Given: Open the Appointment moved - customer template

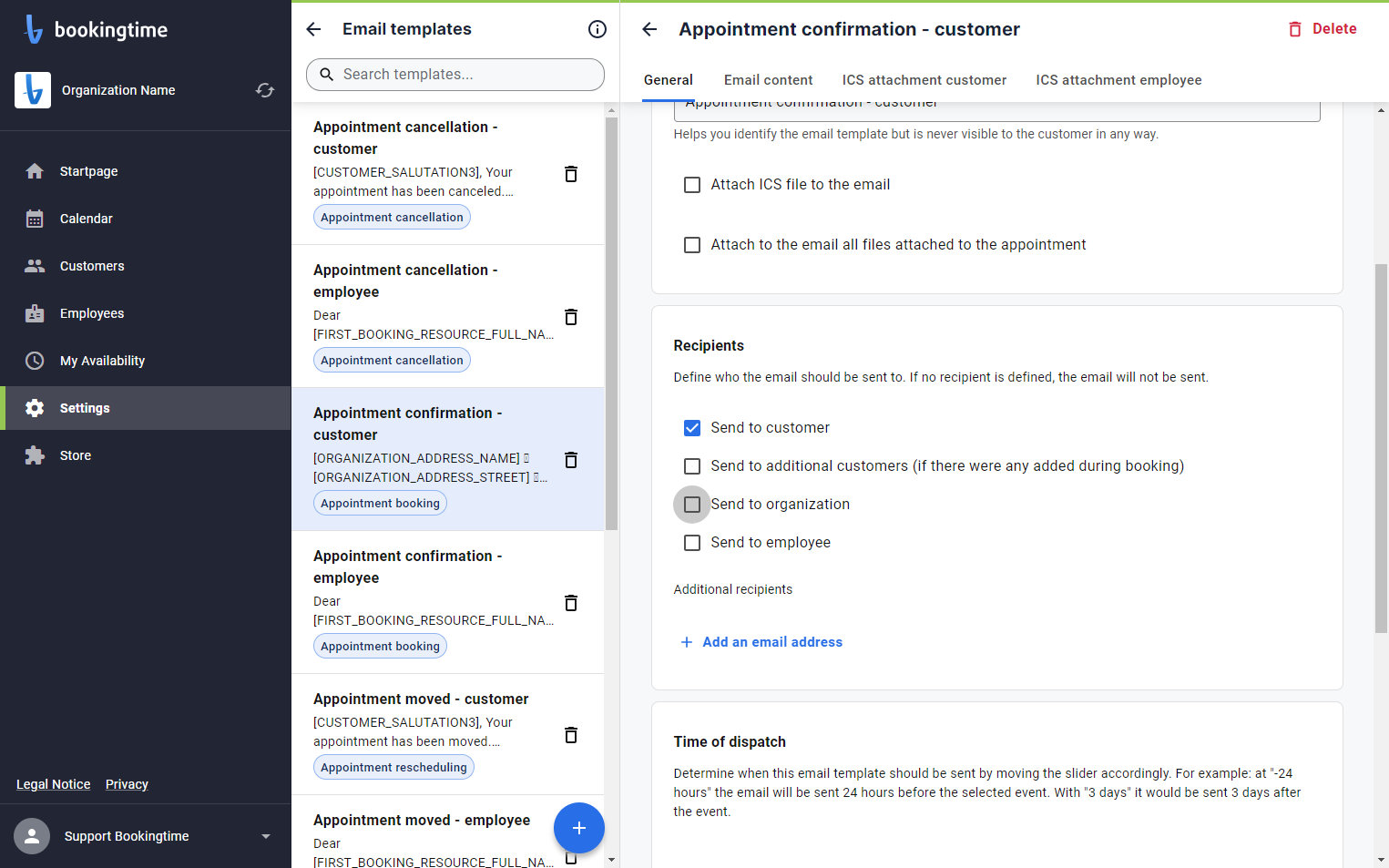Looking at the screenshot, I should coord(447,734).
